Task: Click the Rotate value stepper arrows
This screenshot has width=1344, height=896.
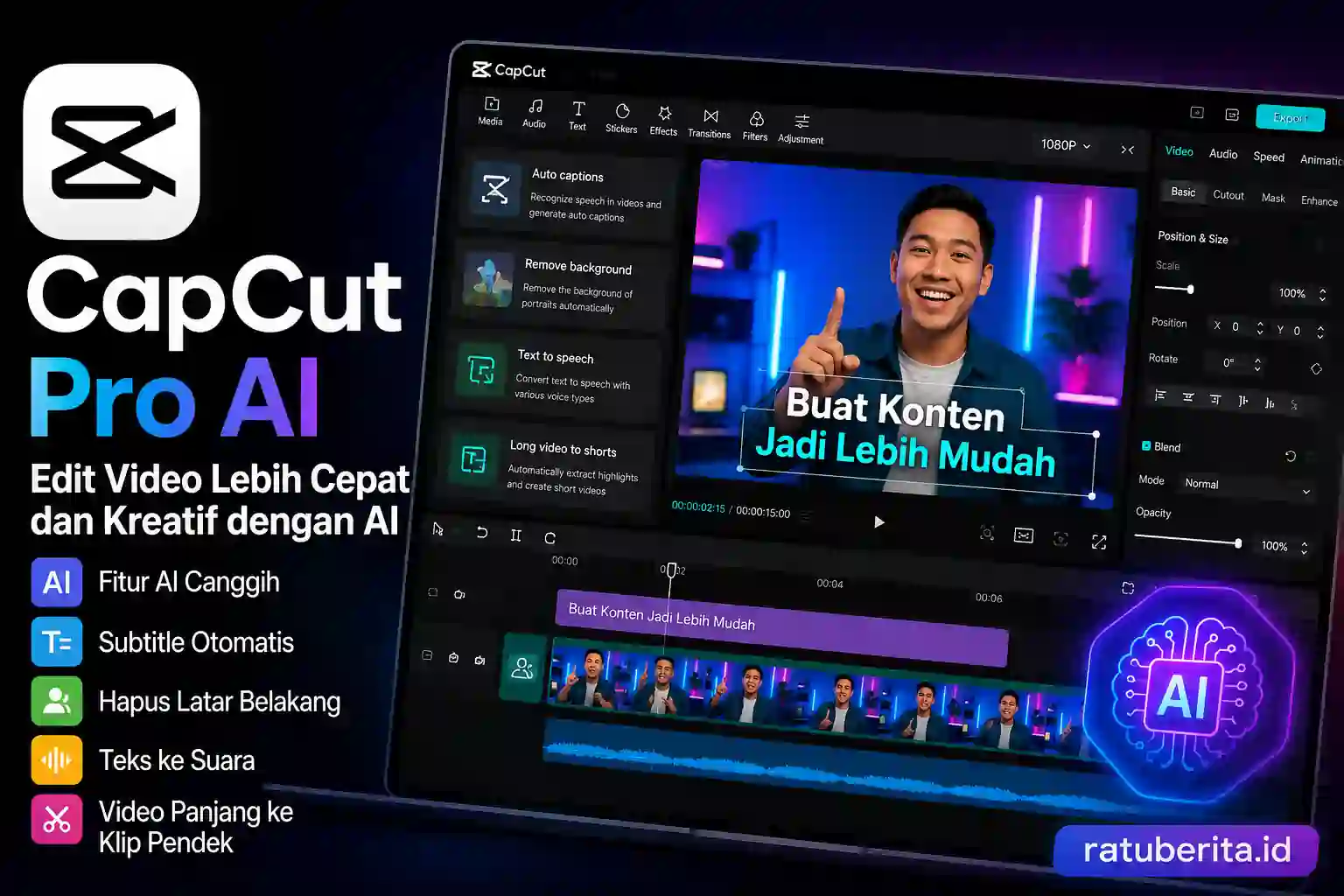Action: [x=1257, y=364]
